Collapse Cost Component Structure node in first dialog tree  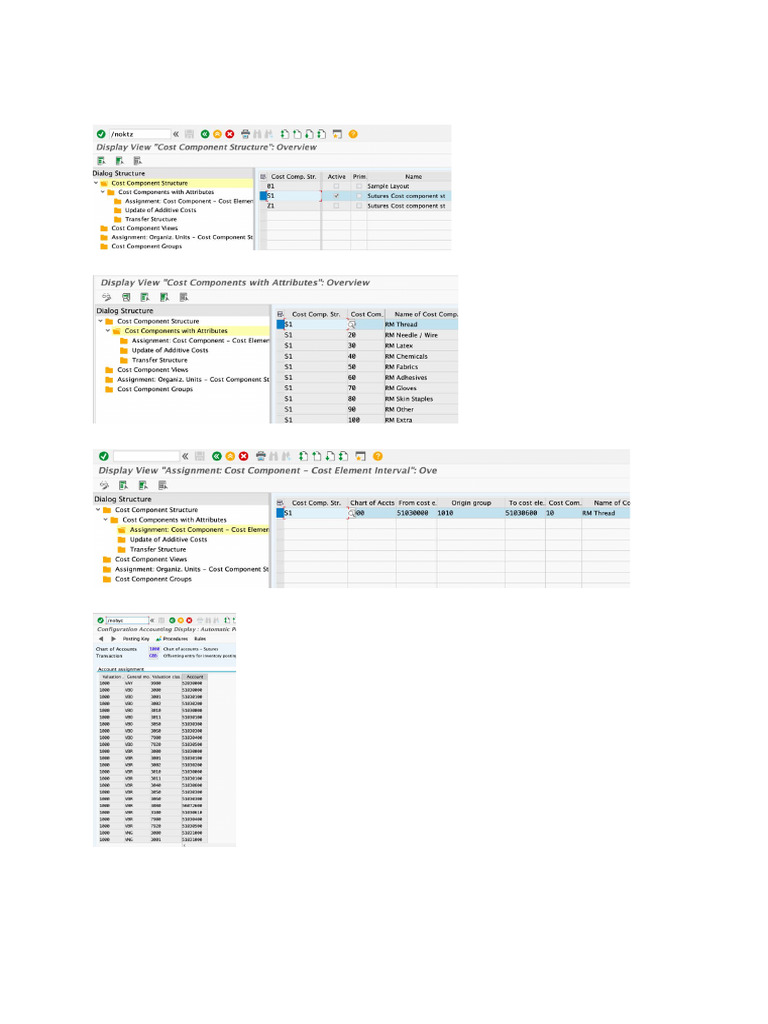pyautogui.click(x=96, y=184)
